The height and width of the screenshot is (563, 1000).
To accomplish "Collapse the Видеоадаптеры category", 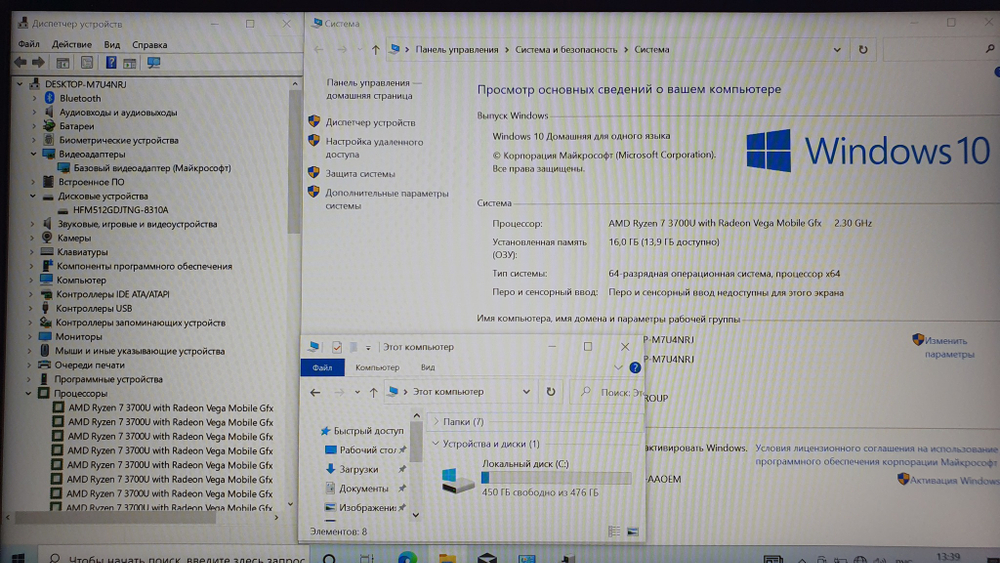I will point(33,154).
